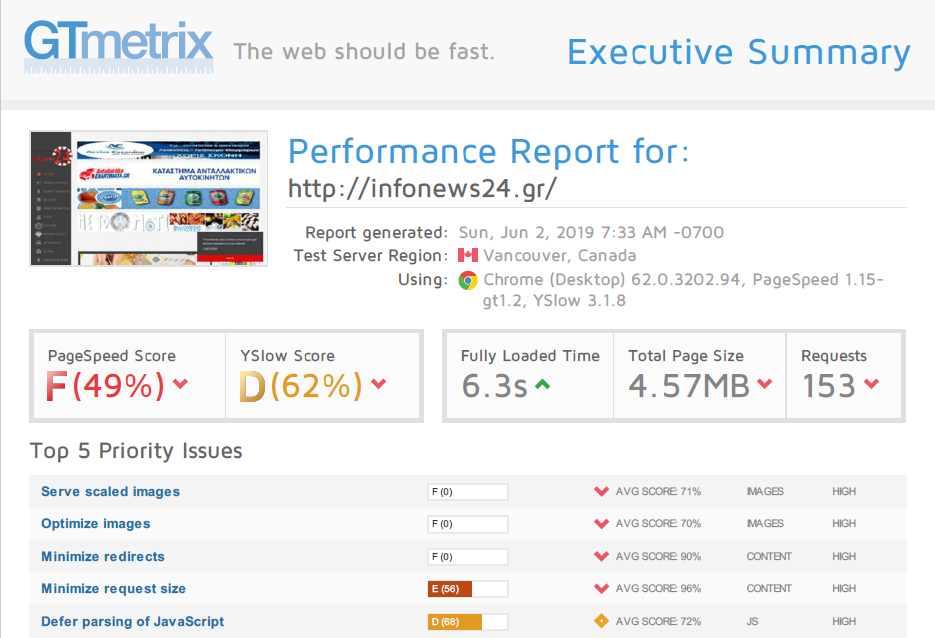The height and width of the screenshot is (638, 935).
Task: Click the Chrome browser icon
Action: pos(467,280)
